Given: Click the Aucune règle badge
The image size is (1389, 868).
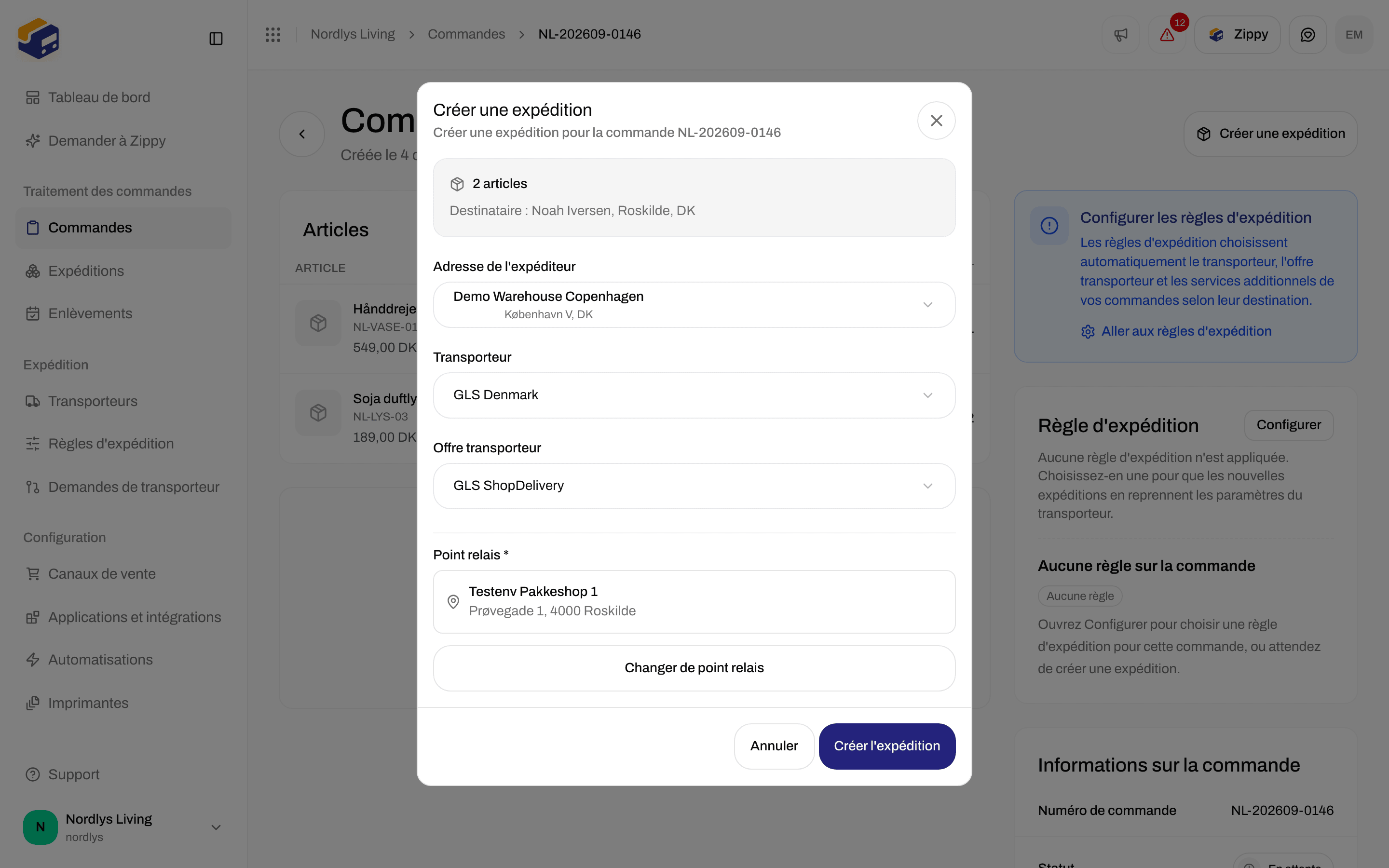Looking at the screenshot, I should point(1080,596).
